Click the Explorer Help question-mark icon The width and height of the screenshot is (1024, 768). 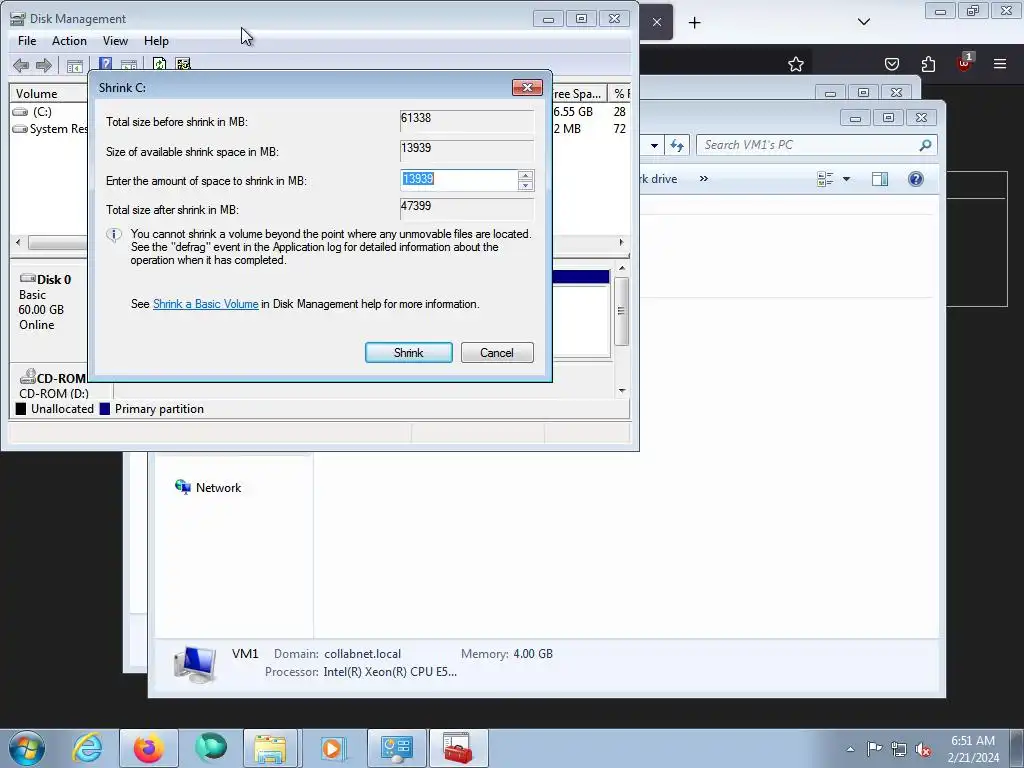(916, 179)
